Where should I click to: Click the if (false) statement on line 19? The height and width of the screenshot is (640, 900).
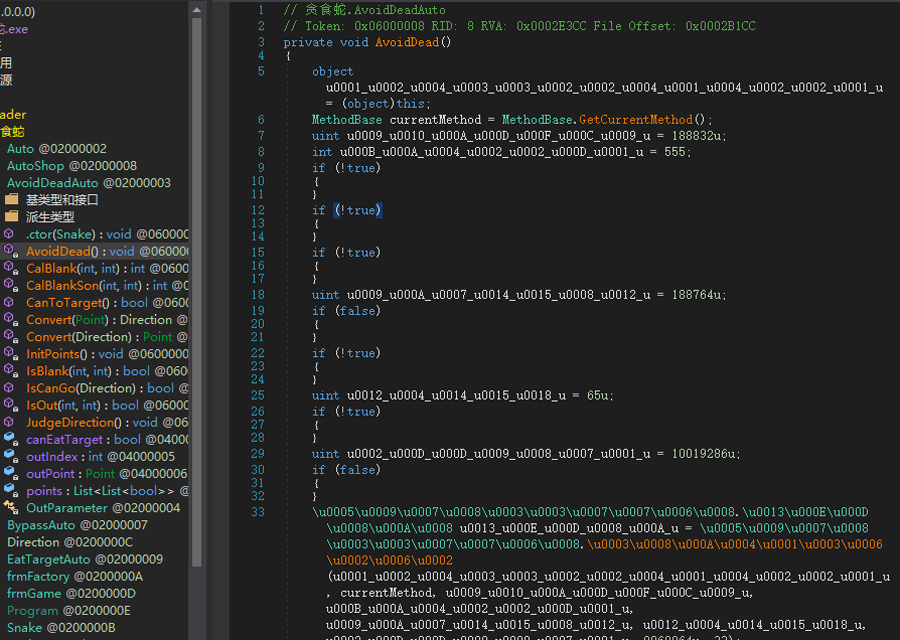coord(347,311)
